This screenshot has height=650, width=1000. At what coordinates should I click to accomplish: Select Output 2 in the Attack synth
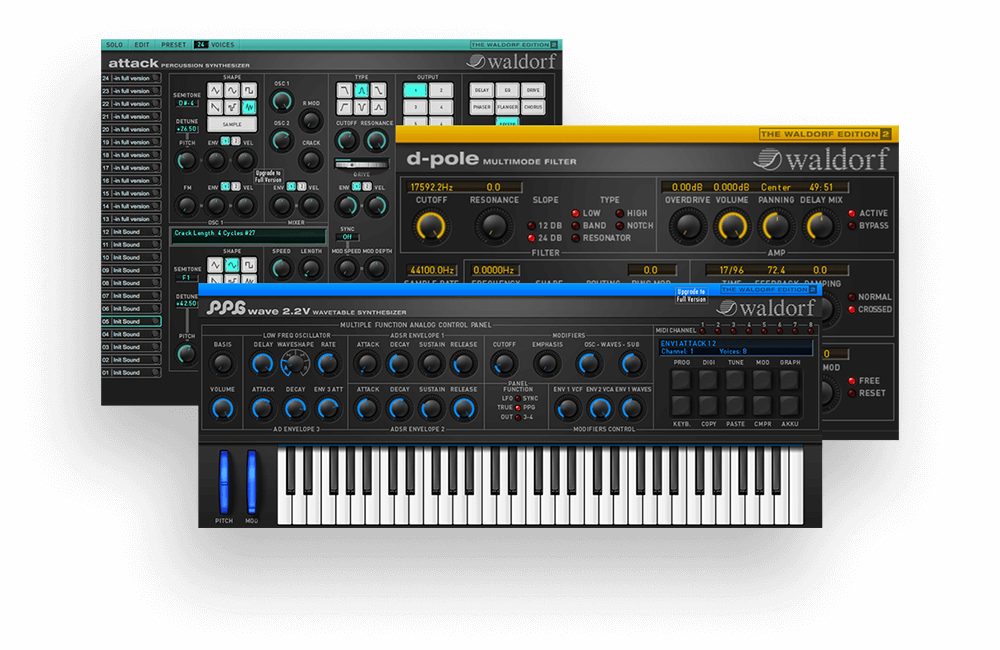point(441,90)
